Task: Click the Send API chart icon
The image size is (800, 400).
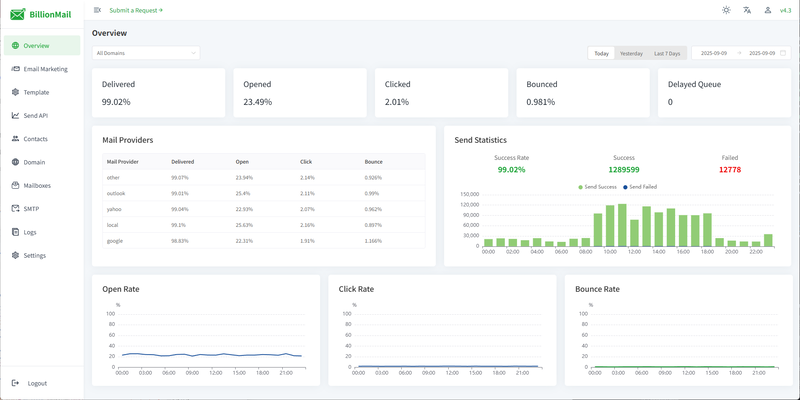Action: (x=15, y=115)
